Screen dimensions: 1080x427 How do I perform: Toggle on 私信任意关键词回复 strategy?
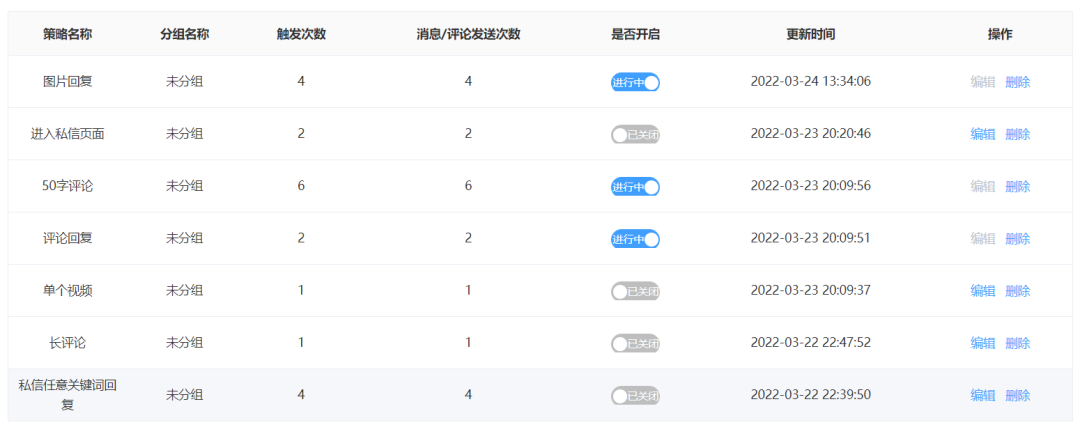pos(635,395)
